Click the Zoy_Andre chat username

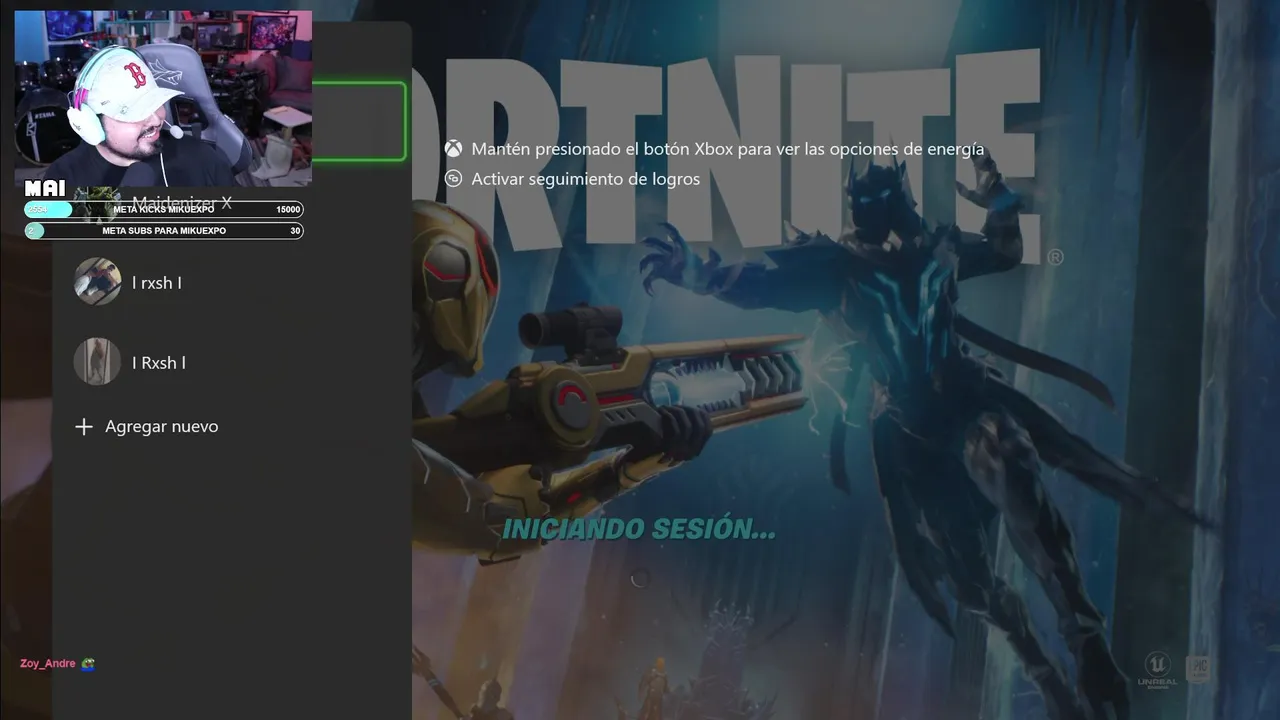(x=48, y=664)
